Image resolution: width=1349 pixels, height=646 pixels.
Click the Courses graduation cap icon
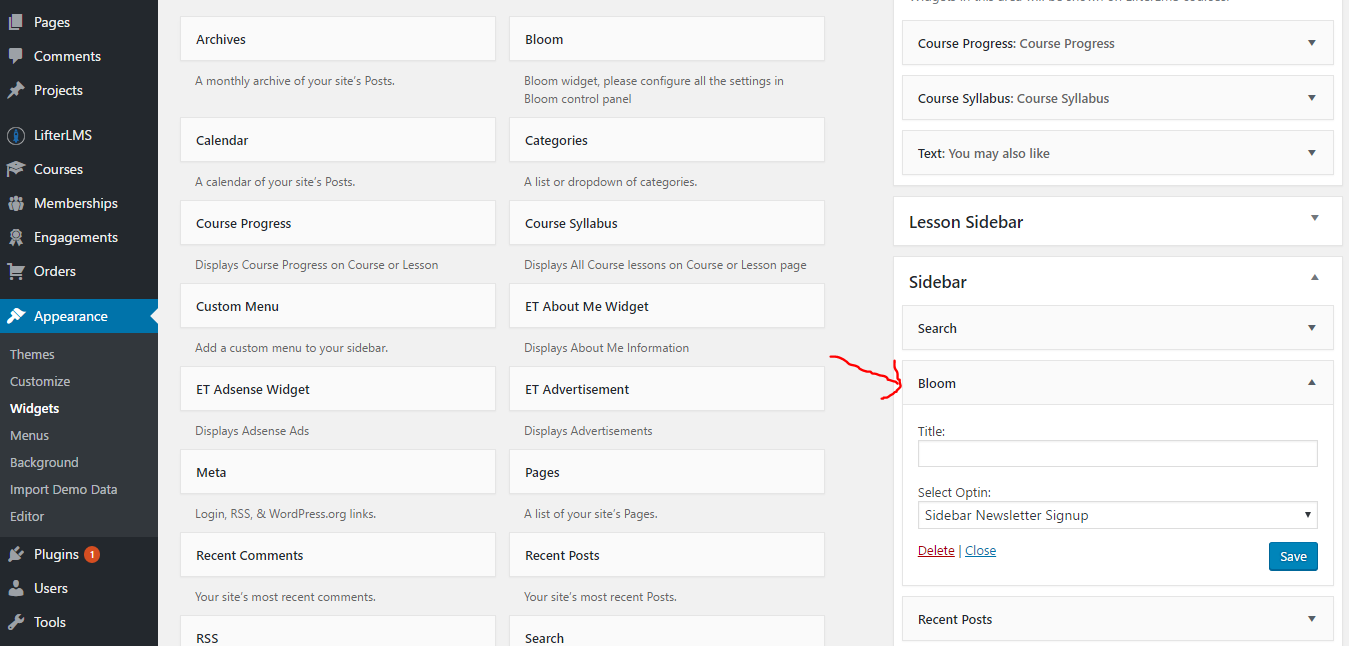point(16,169)
